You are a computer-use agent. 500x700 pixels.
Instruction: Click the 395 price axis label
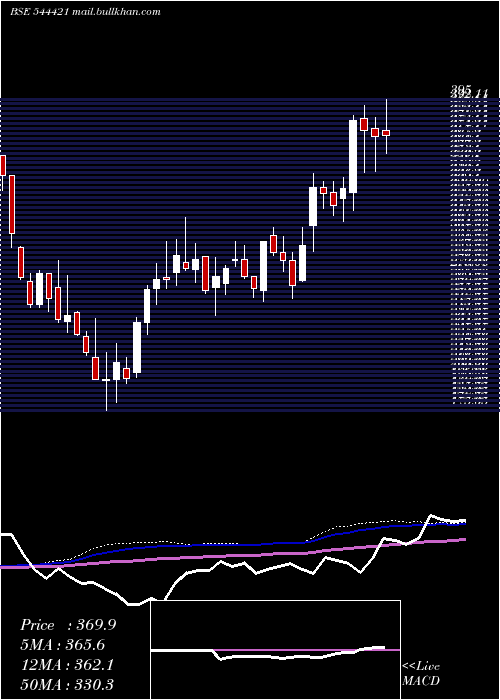click(x=461, y=92)
